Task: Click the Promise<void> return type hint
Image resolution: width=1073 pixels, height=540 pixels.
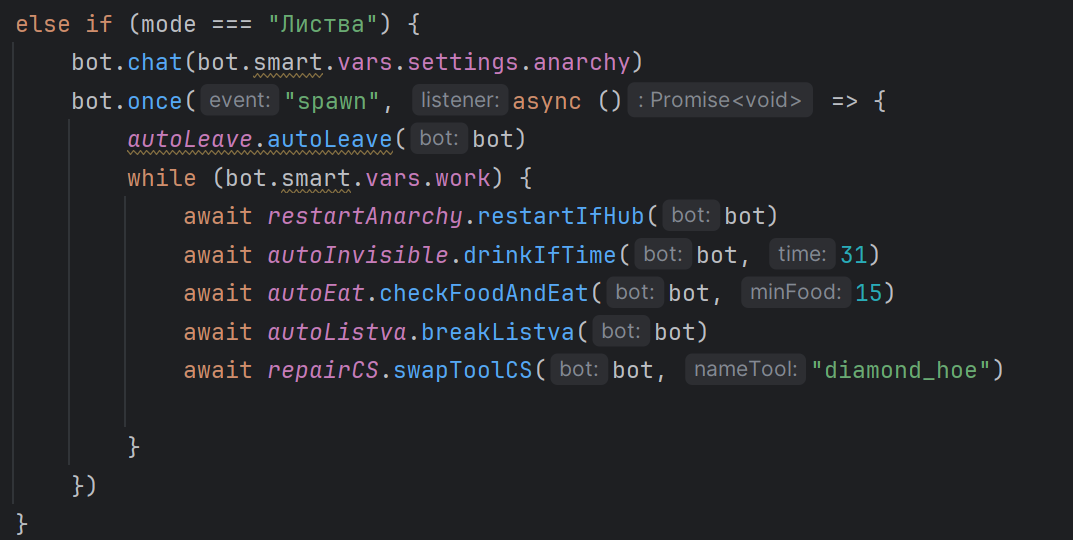Action: pos(720,100)
